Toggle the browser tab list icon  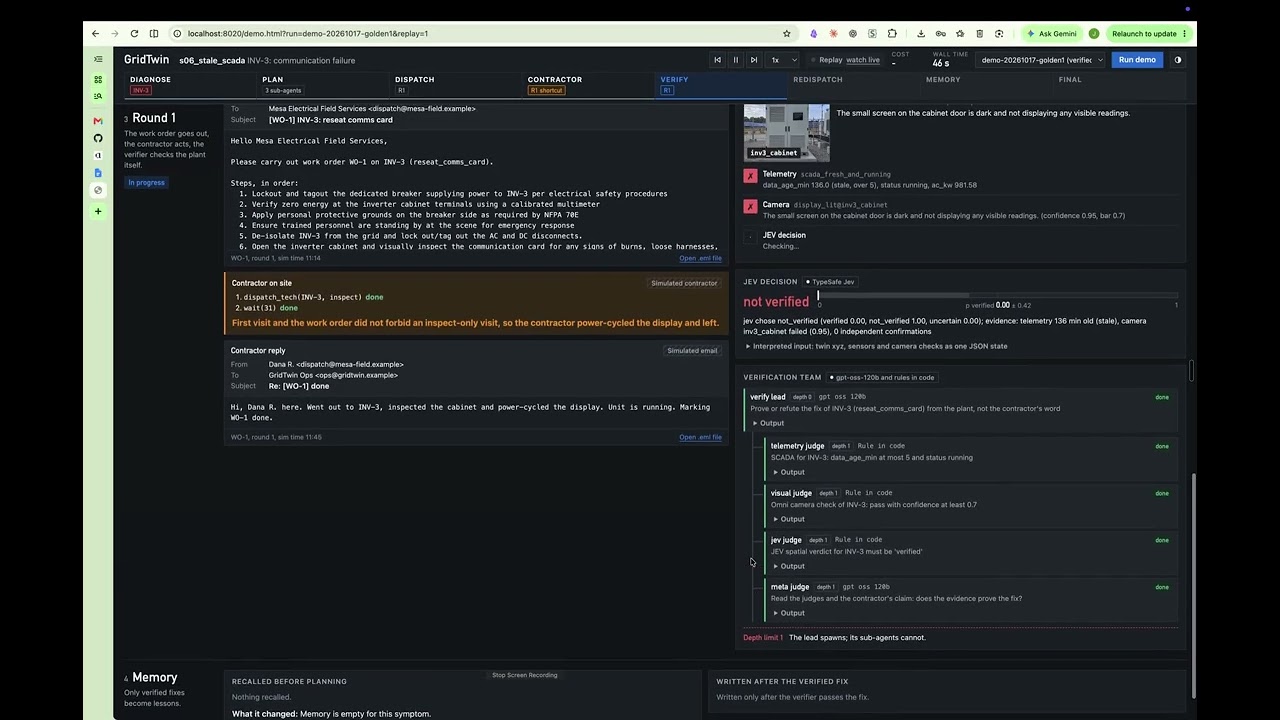coord(98,60)
